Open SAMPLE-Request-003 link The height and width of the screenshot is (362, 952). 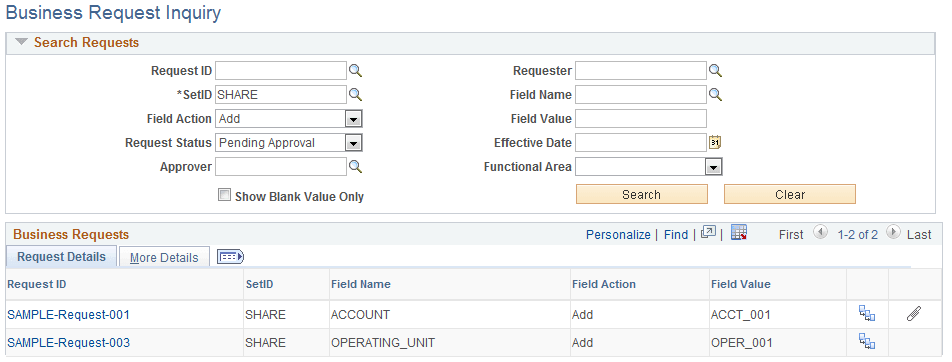68,343
